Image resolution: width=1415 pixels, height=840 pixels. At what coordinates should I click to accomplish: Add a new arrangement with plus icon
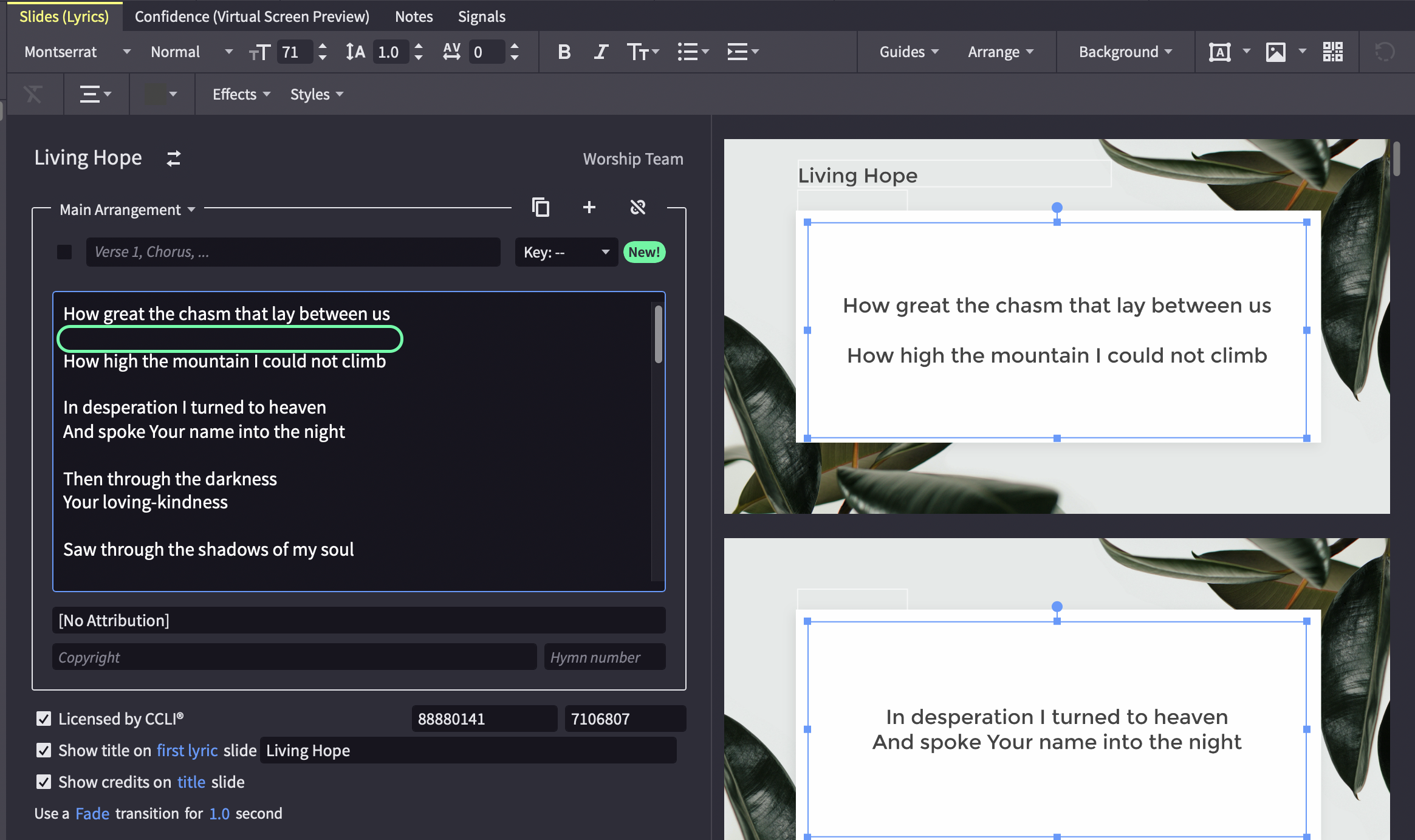click(x=589, y=207)
